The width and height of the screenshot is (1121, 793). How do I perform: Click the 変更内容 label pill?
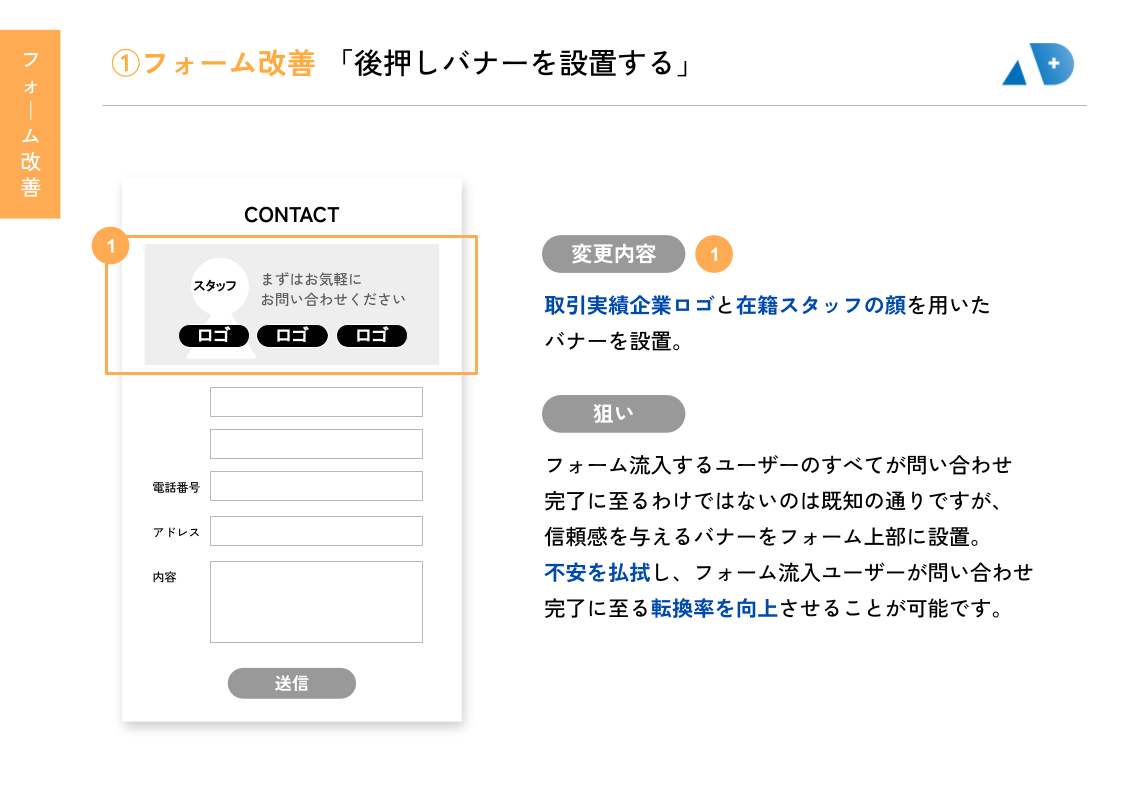(x=613, y=254)
